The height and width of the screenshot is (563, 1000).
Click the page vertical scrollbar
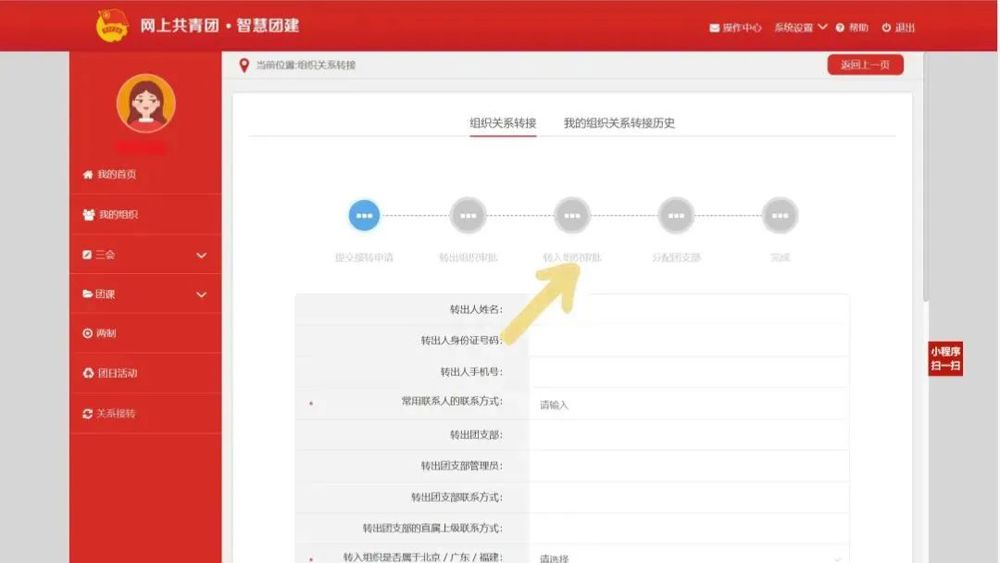click(x=925, y=179)
